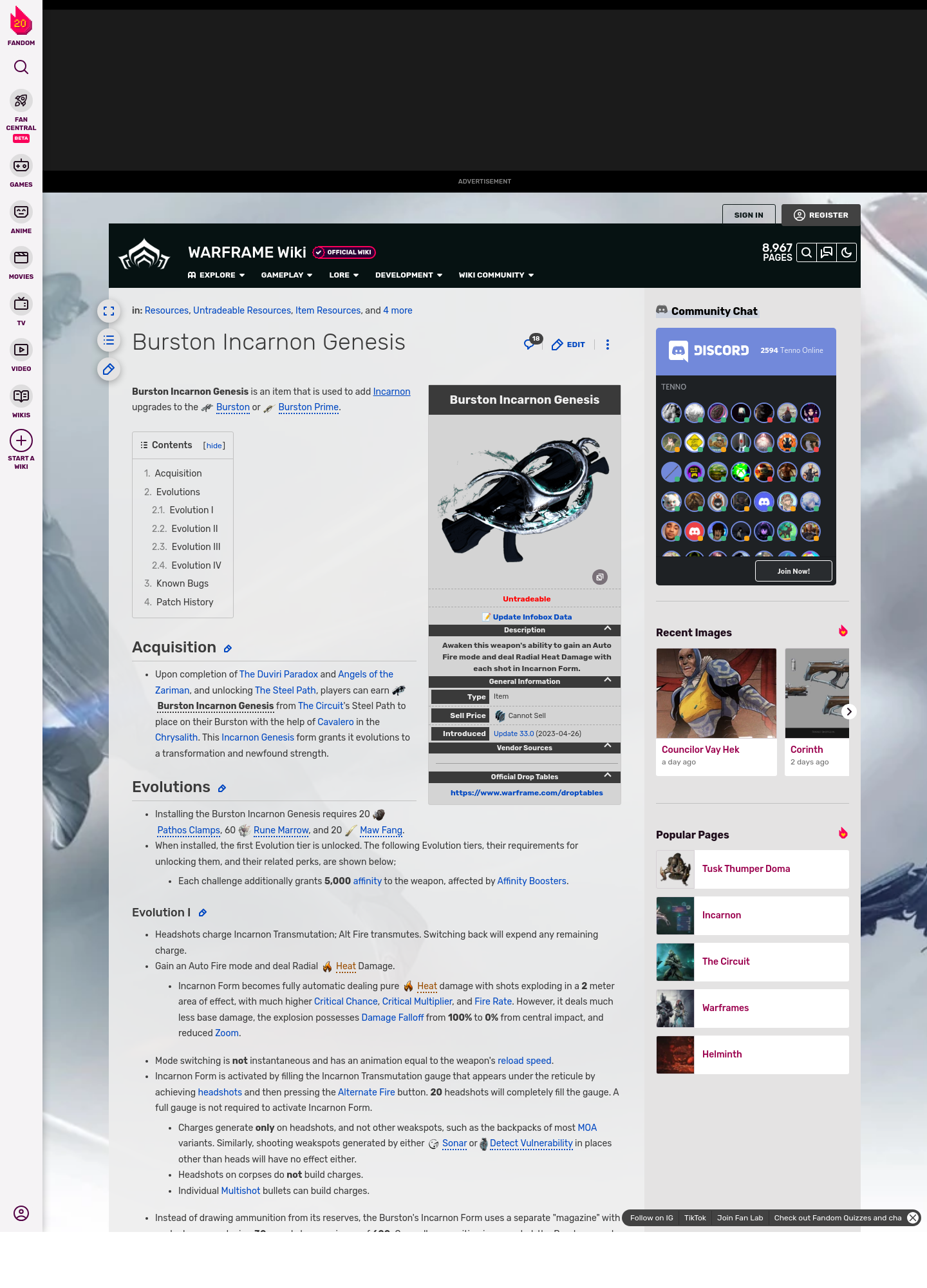927x1288 pixels.
Task: Click Join Fan Lab in bottom bar
Action: pos(740,1218)
